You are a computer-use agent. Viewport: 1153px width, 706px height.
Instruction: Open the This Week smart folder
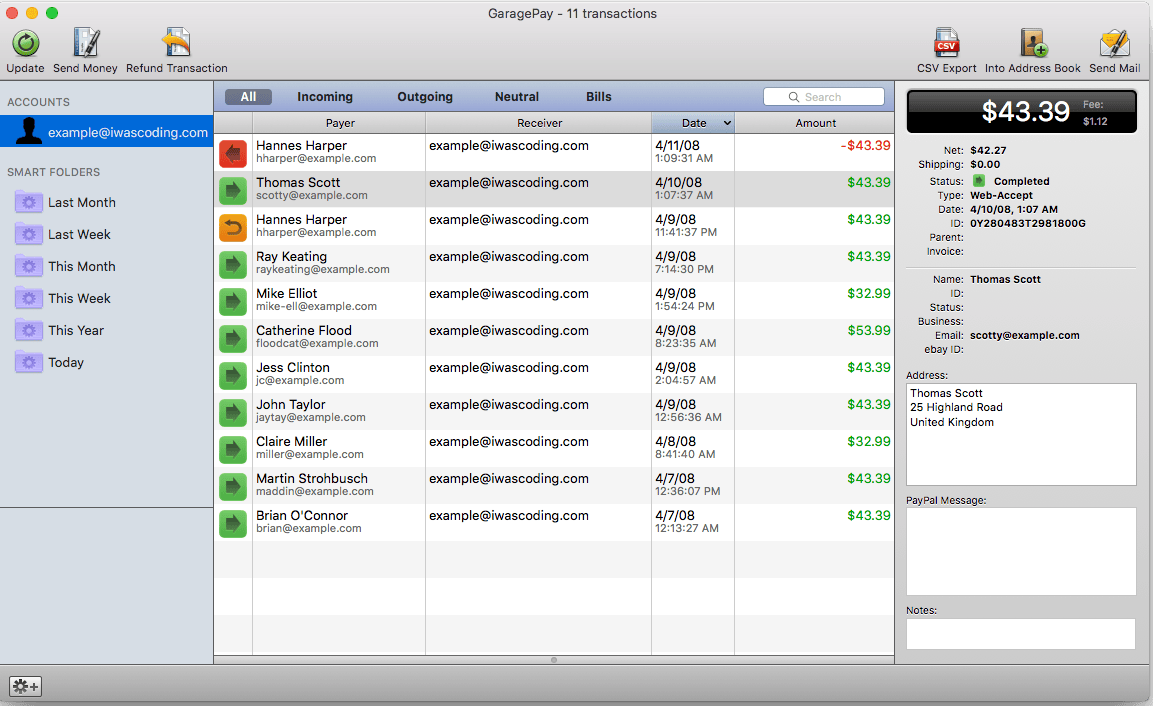click(x=79, y=299)
